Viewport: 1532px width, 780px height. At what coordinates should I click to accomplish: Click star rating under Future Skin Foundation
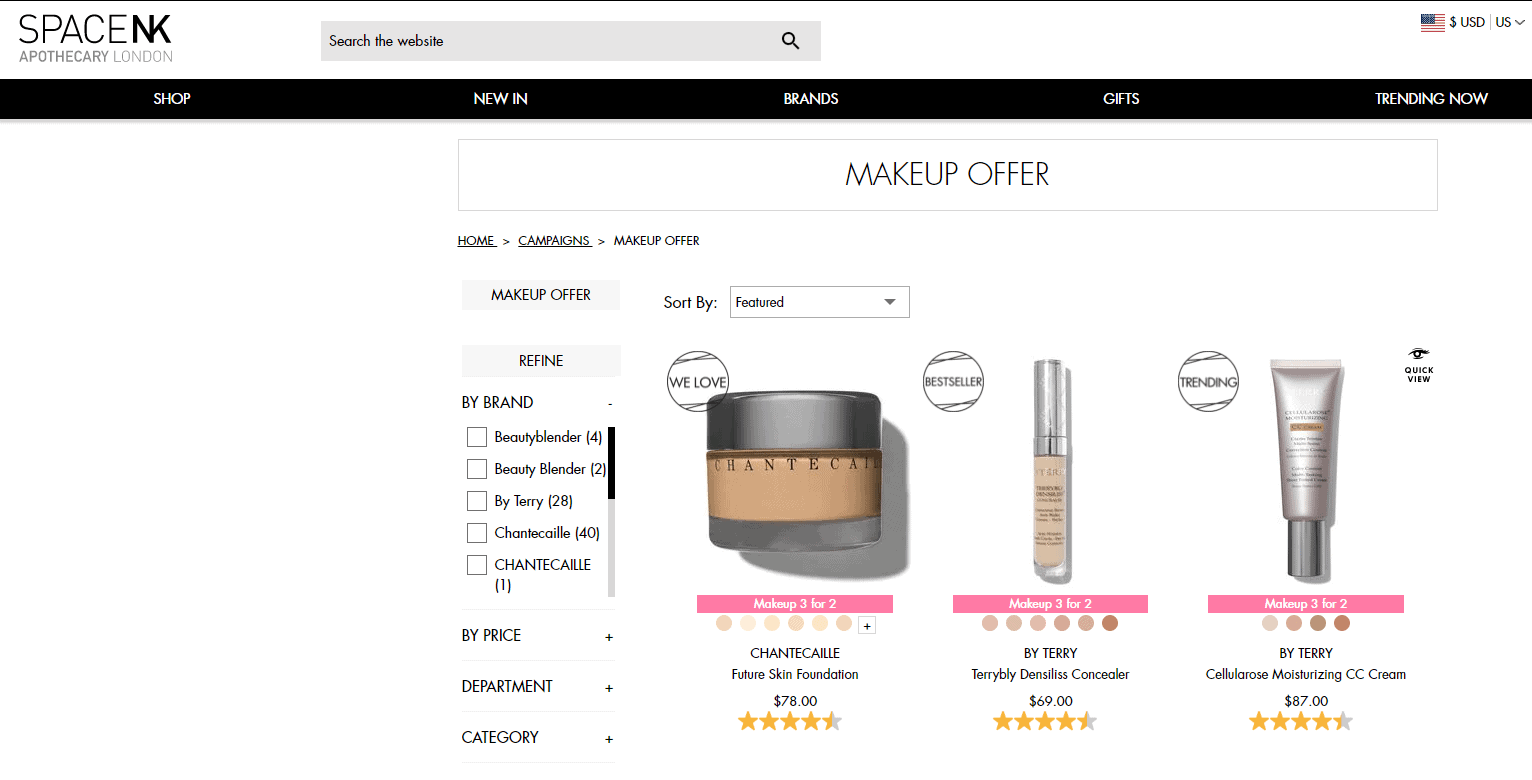point(790,721)
